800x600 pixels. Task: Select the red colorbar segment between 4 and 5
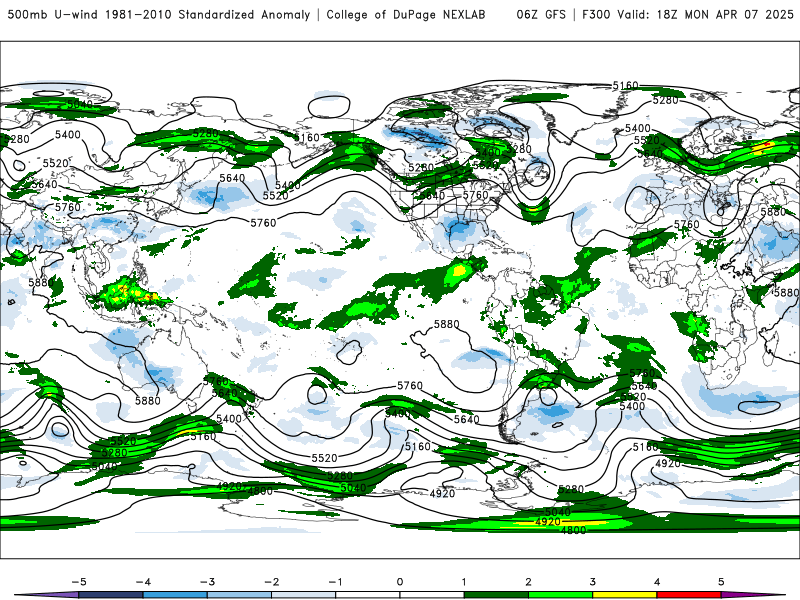point(689,595)
